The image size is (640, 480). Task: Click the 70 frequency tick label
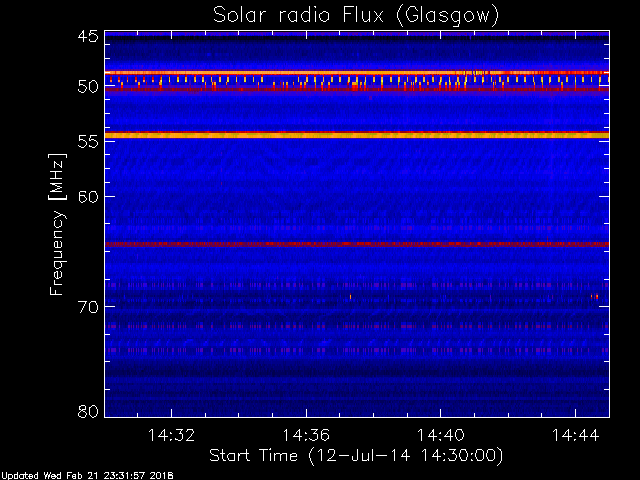[88, 307]
